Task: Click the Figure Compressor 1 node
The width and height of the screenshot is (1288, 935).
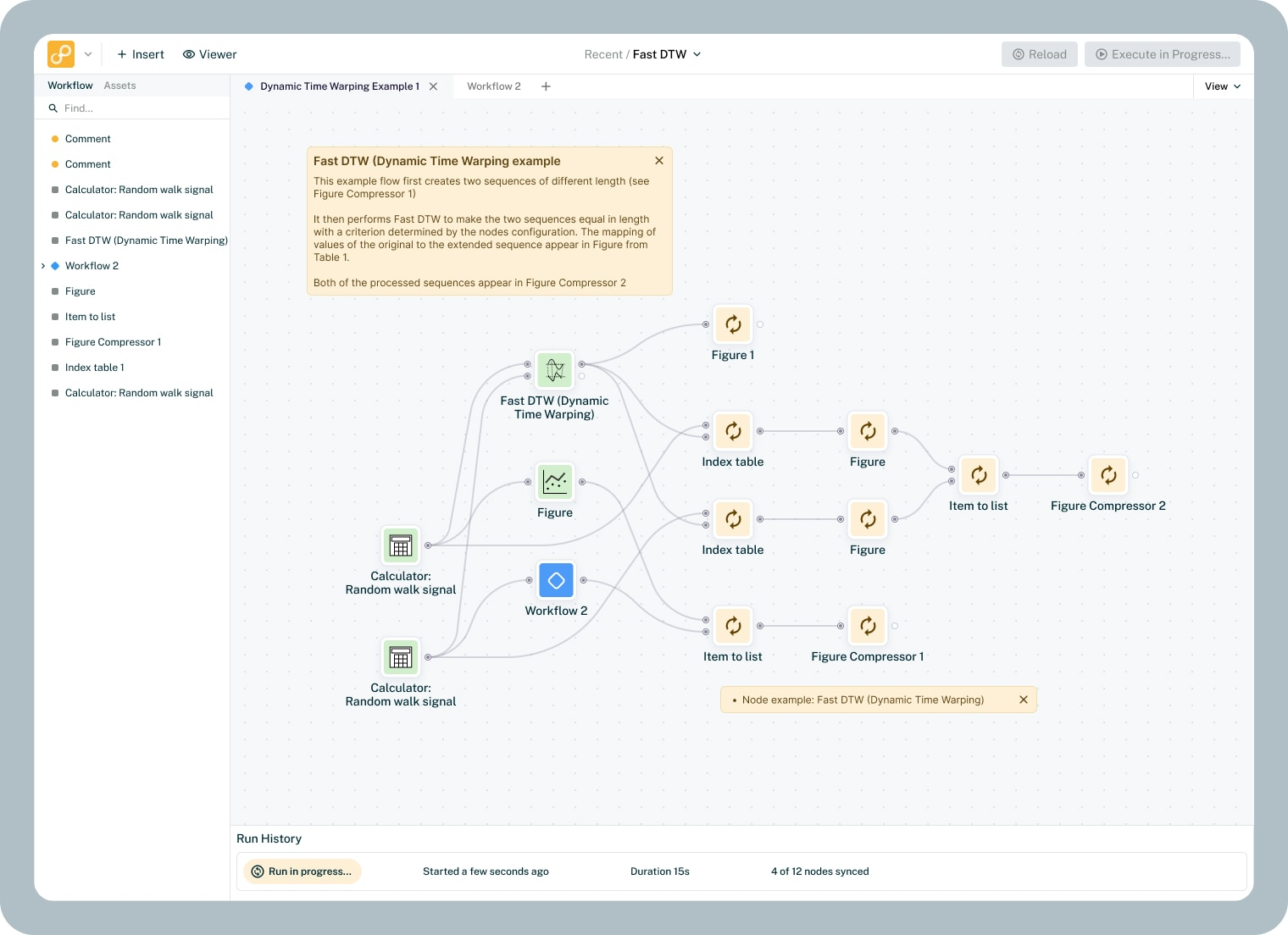Action: [868, 626]
